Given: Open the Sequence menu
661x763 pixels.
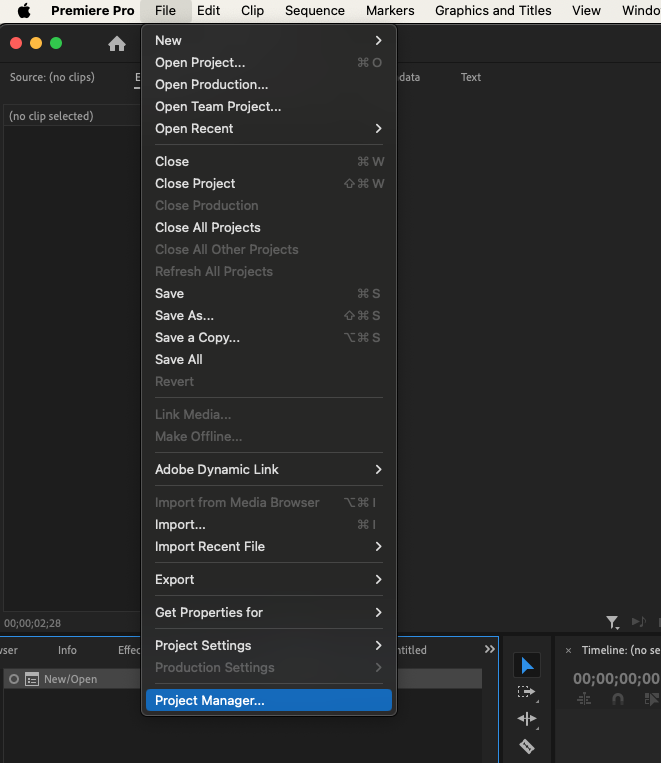Looking at the screenshot, I should coord(314,11).
